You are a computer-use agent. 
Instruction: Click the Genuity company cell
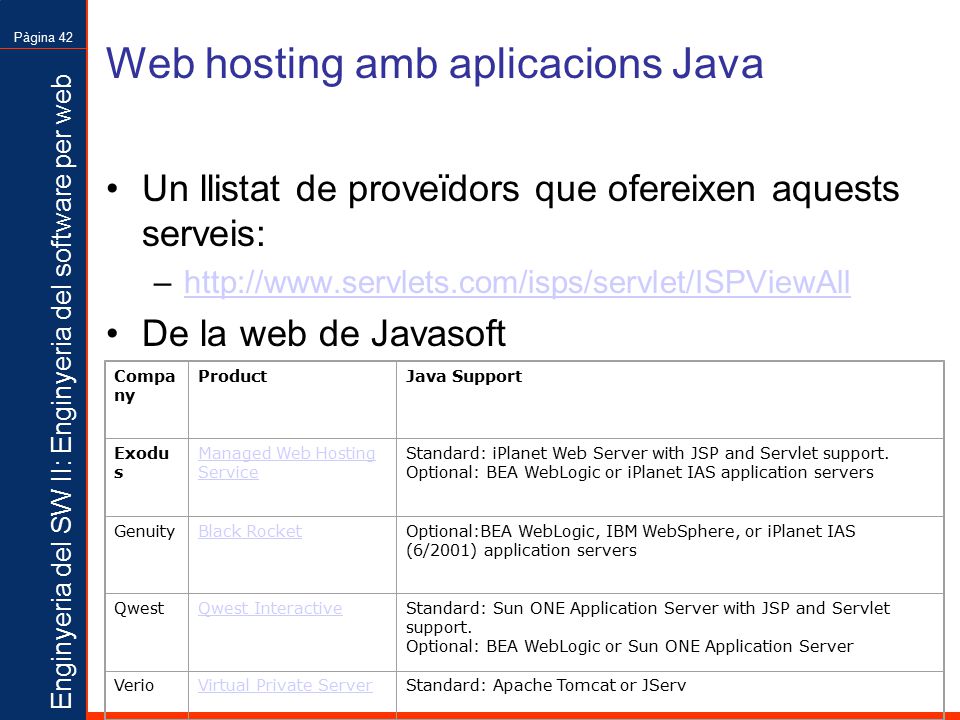click(x=147, y=555)
